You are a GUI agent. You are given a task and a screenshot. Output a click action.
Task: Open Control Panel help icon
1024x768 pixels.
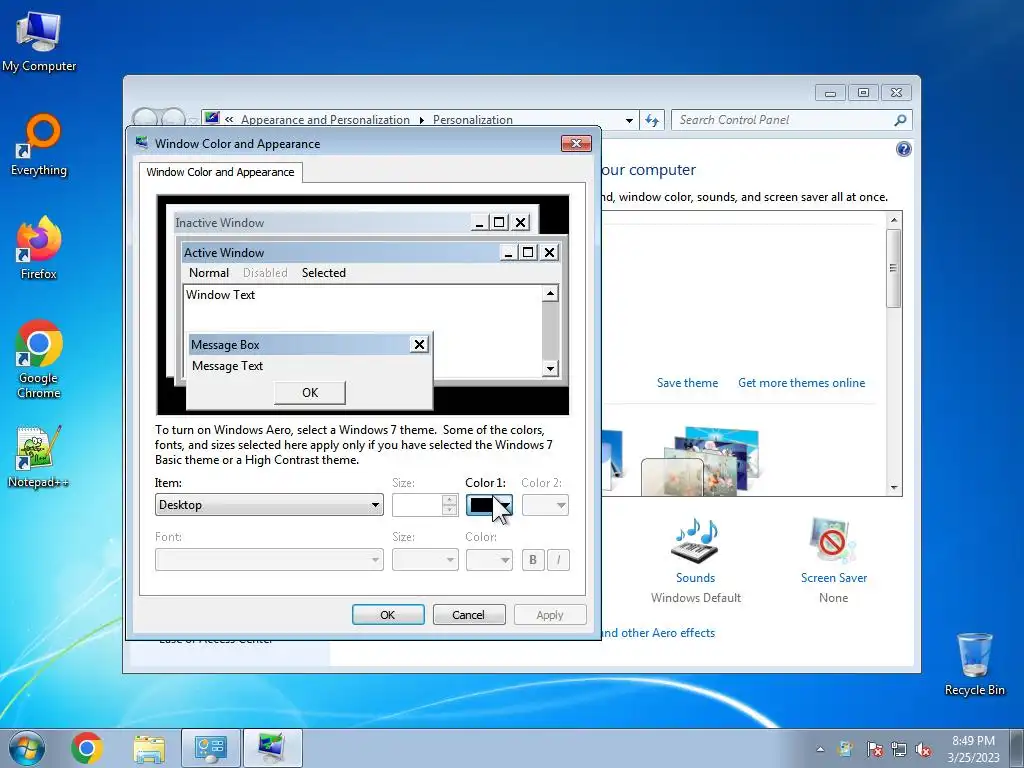903,150
